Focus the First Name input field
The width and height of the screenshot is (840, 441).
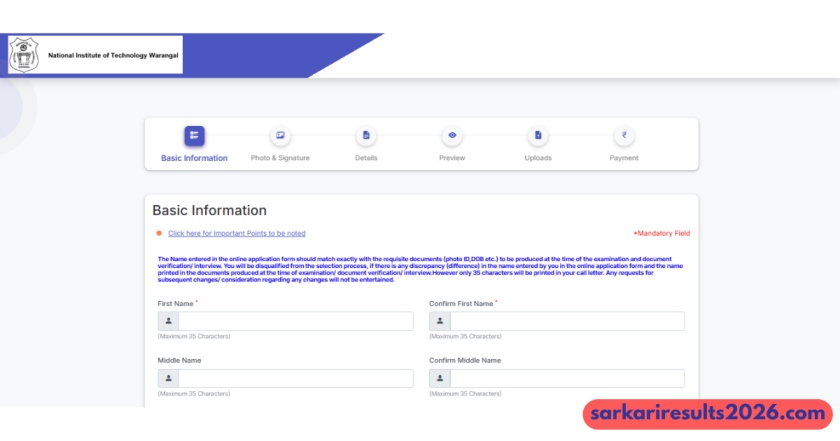pyautogui.click(x=295, y=321)
